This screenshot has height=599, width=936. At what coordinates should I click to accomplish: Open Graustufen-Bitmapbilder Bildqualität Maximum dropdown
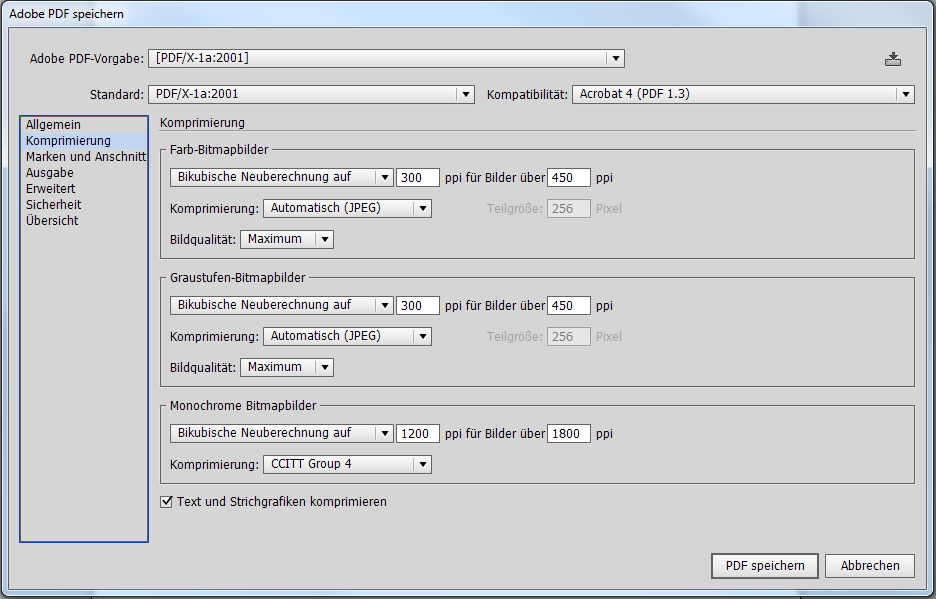287,367
